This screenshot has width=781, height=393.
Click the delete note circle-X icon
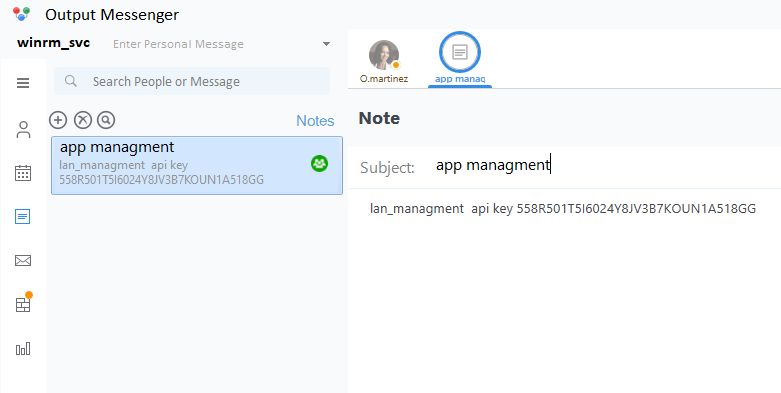point(83,120)
